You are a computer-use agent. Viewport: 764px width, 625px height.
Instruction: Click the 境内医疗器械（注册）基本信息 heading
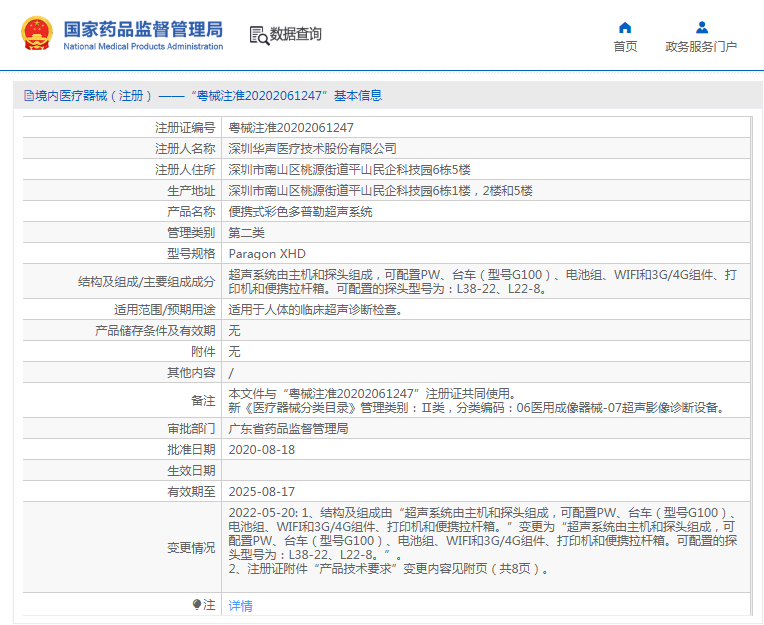click(208, 95)
